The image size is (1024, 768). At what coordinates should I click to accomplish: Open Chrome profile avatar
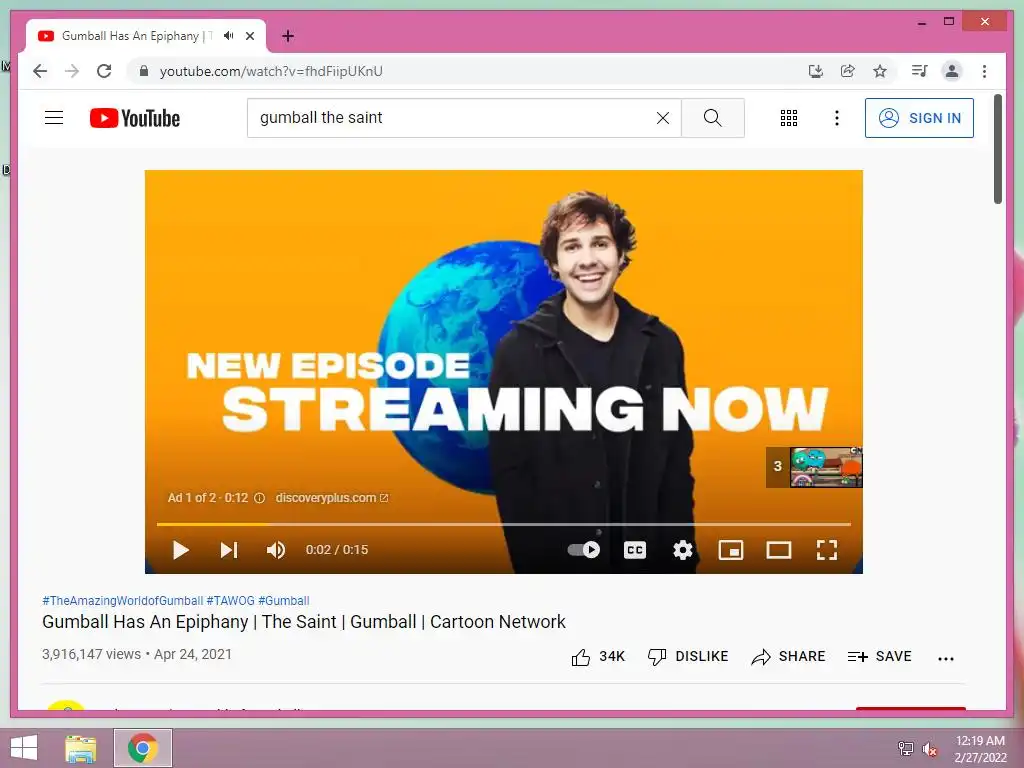(x=952, y=71)
